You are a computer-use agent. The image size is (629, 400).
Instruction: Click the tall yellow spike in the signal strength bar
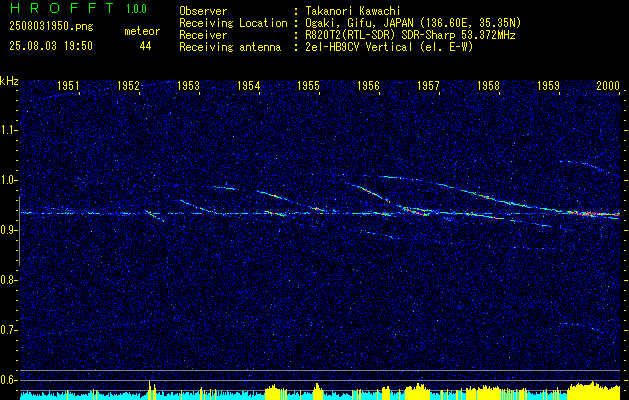coord(150,390)
